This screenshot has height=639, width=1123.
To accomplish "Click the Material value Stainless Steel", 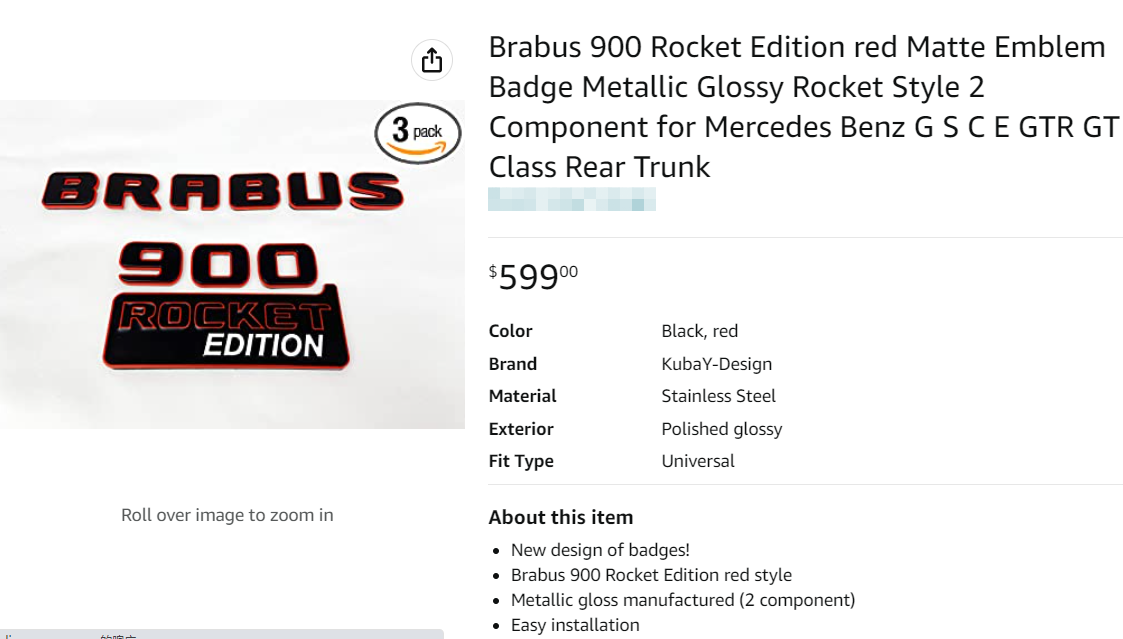I will click(718, 395).
